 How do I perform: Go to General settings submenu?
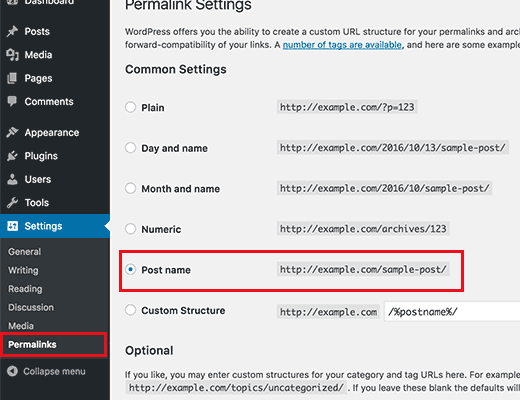point(25,252)
